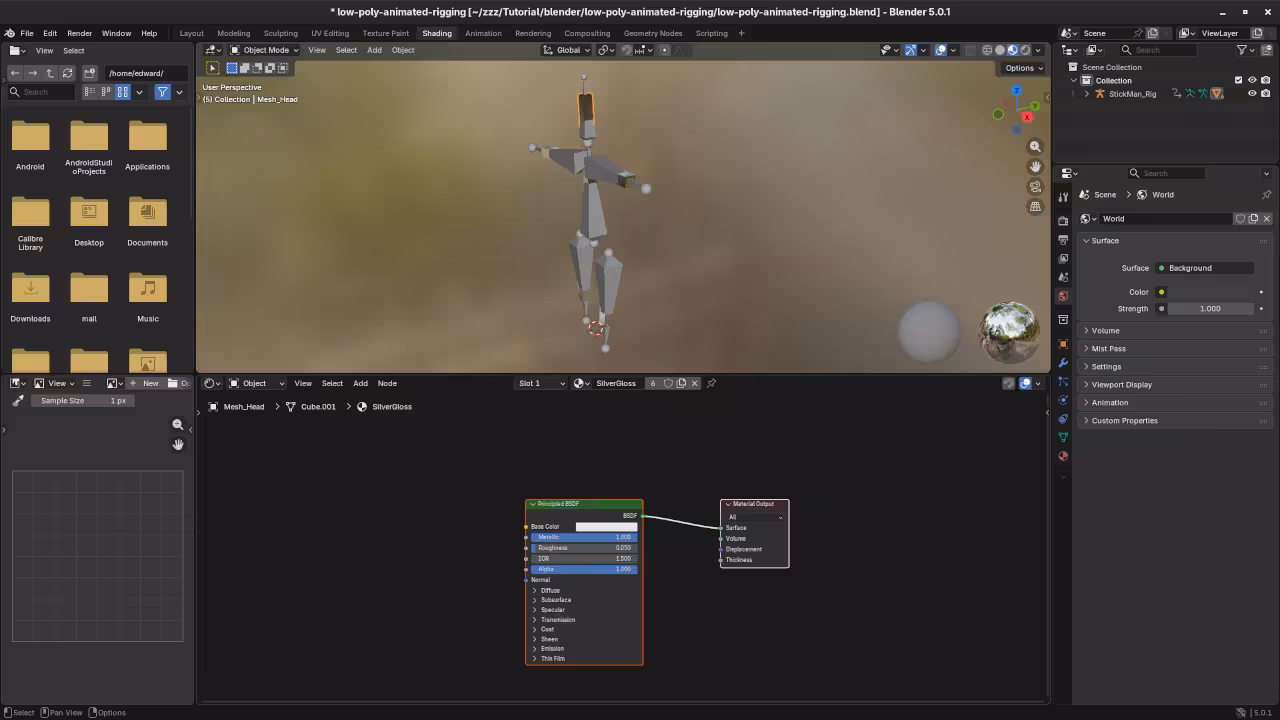Select the Modifier properties wrench icon
This screenshot has width=1280, height=720.
tap(1063, 362)
